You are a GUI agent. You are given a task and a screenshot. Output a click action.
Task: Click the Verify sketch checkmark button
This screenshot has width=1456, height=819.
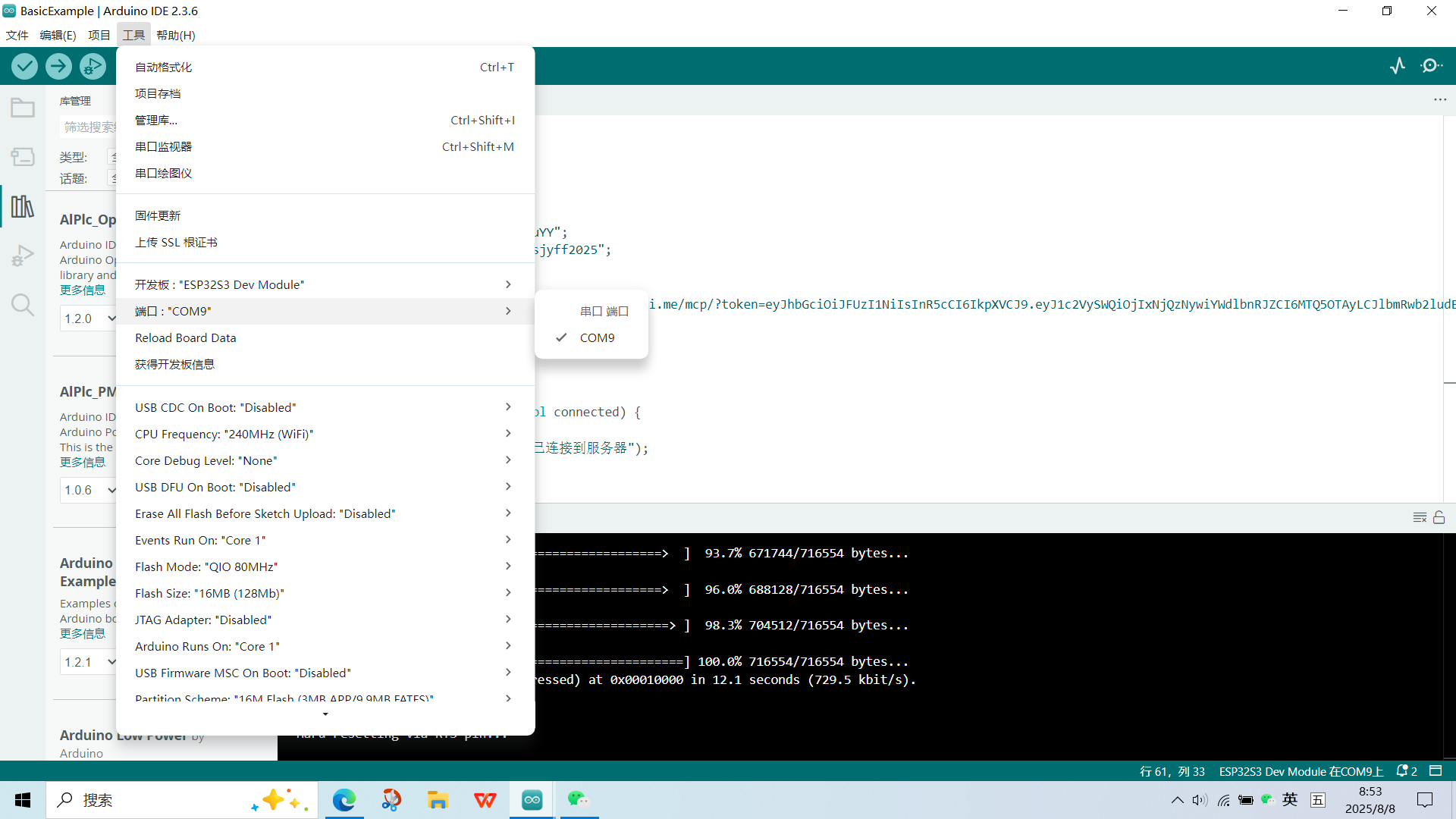click(25, 67)
